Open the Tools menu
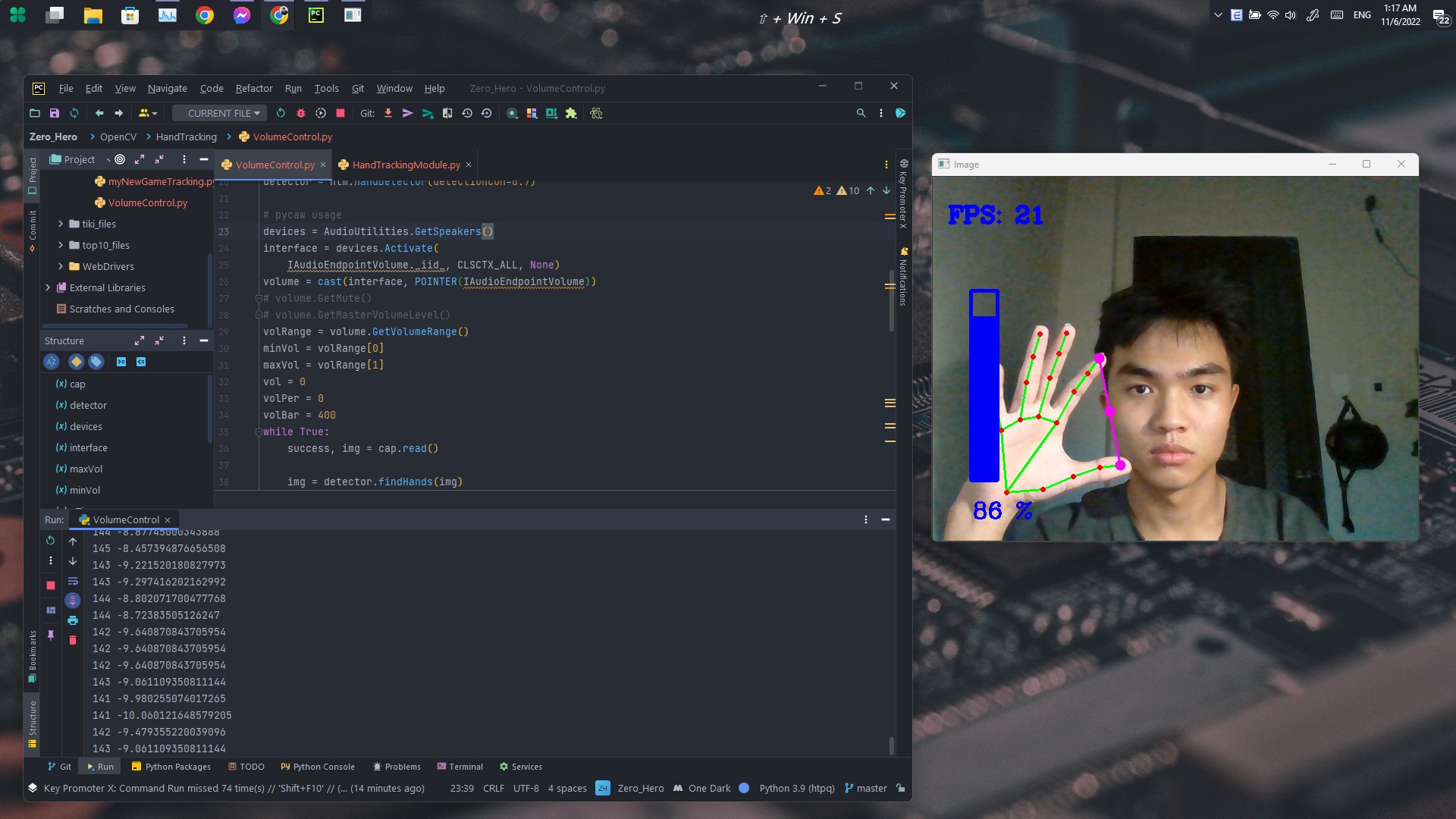The width and height of the screenshot is (1456, 819). tap(326, 88)
